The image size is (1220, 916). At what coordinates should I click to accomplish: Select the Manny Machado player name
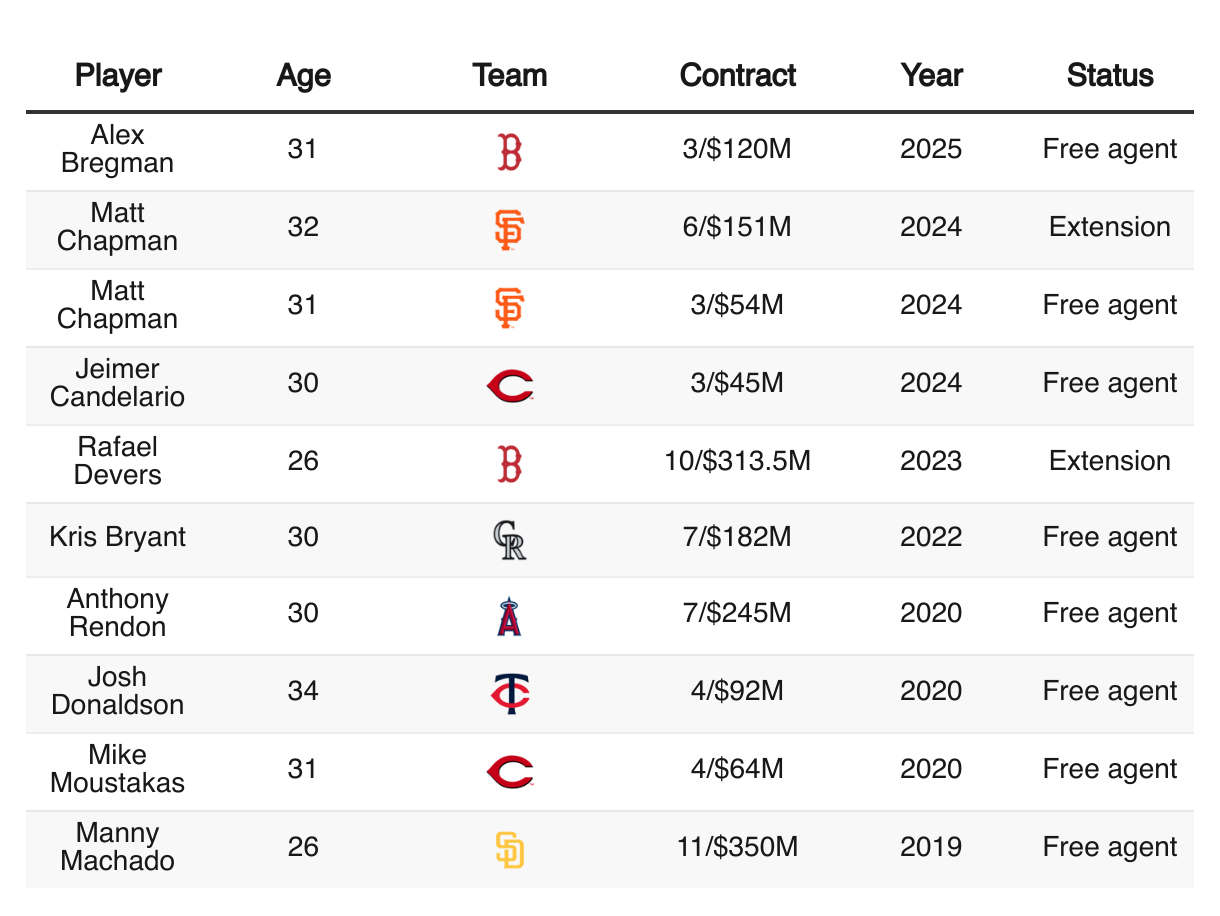[x=118, y=847]
